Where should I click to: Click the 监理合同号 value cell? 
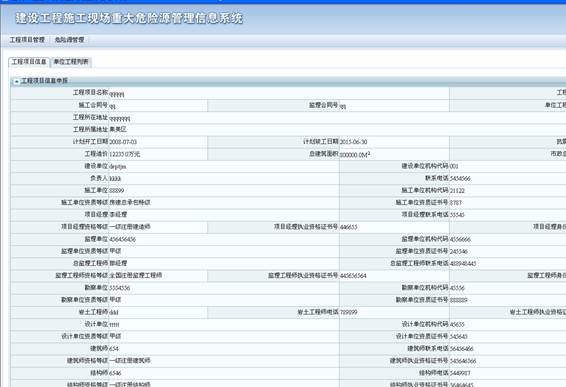[x=343, y=106]
